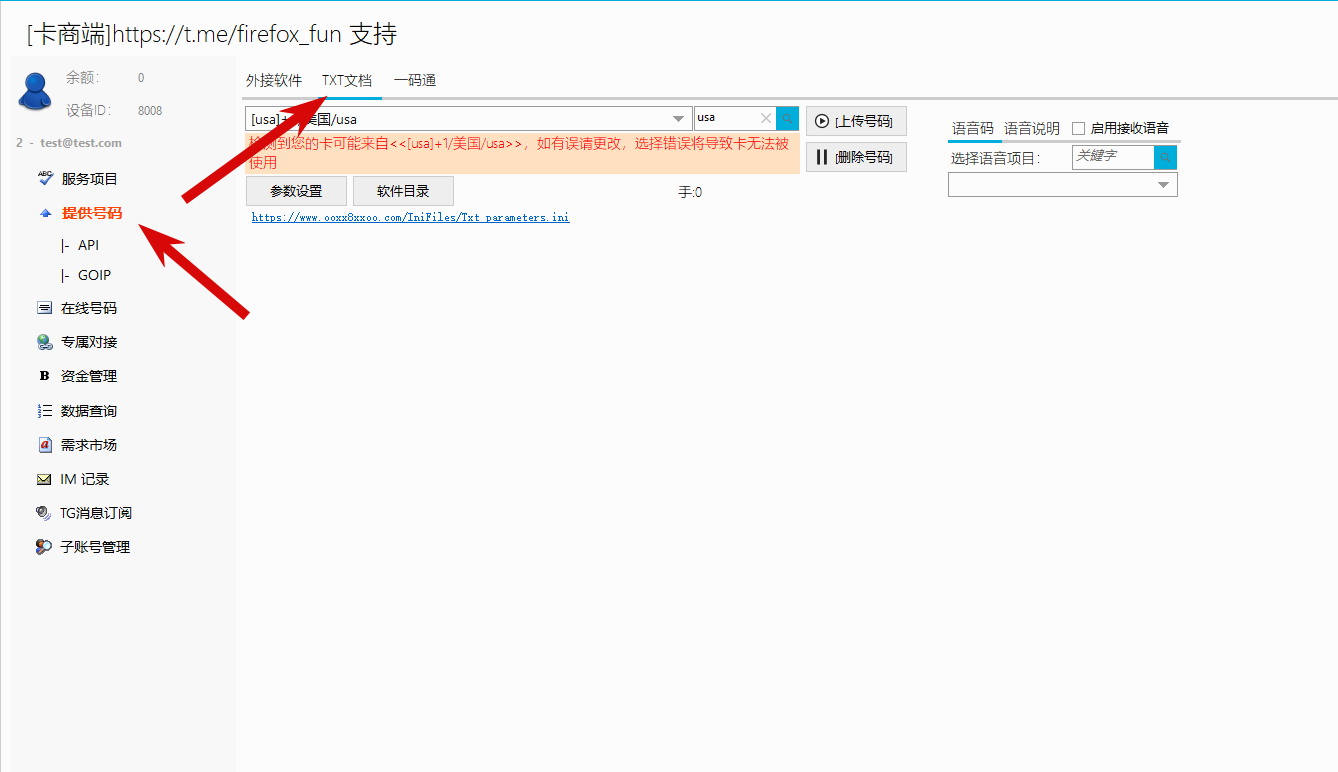Image resolution: width=1338 pixels, height=772 pixels.
Task: Click the orange card-origin warning message
Action: (522, 153)
